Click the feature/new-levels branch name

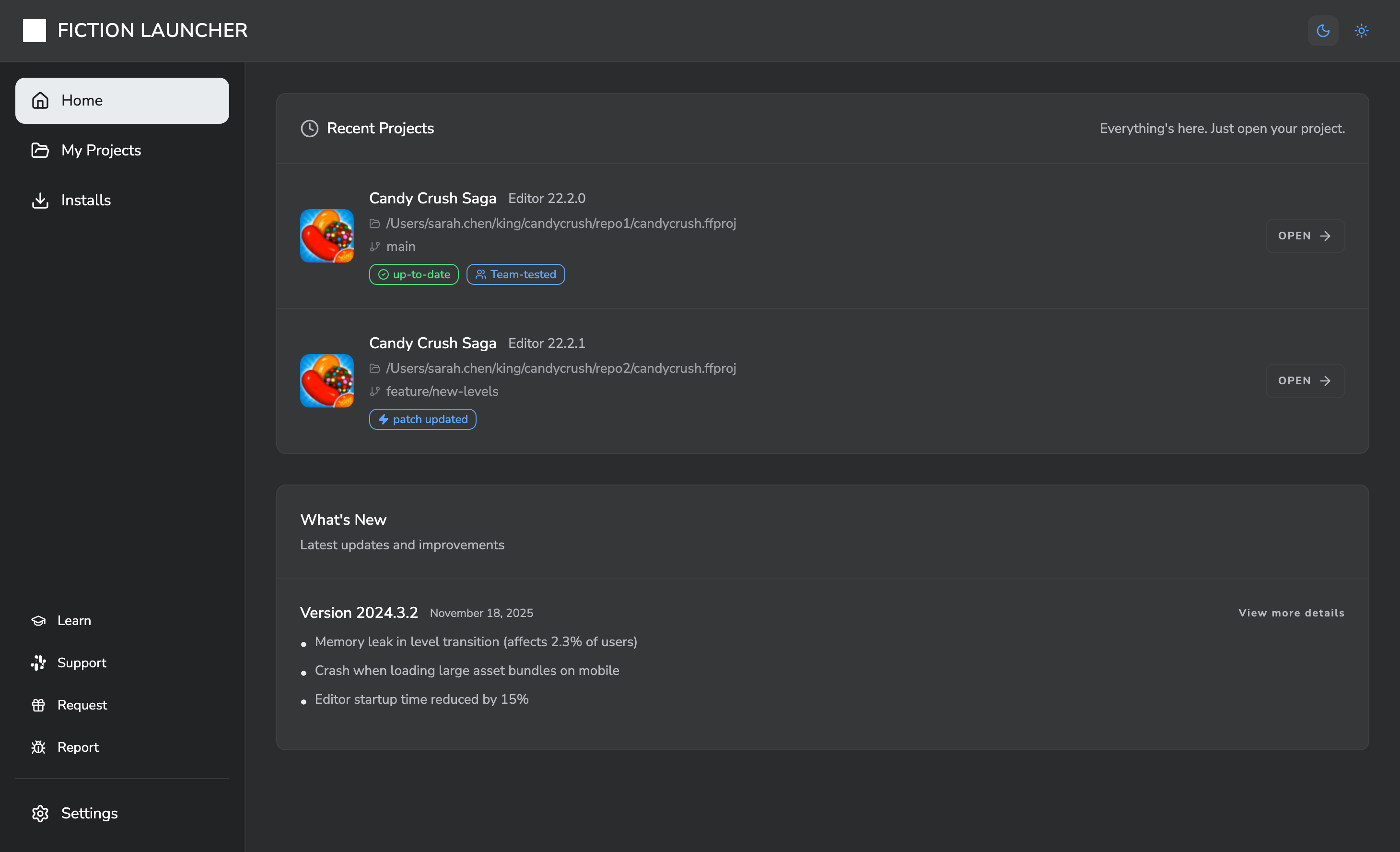(x=442, y=391)
